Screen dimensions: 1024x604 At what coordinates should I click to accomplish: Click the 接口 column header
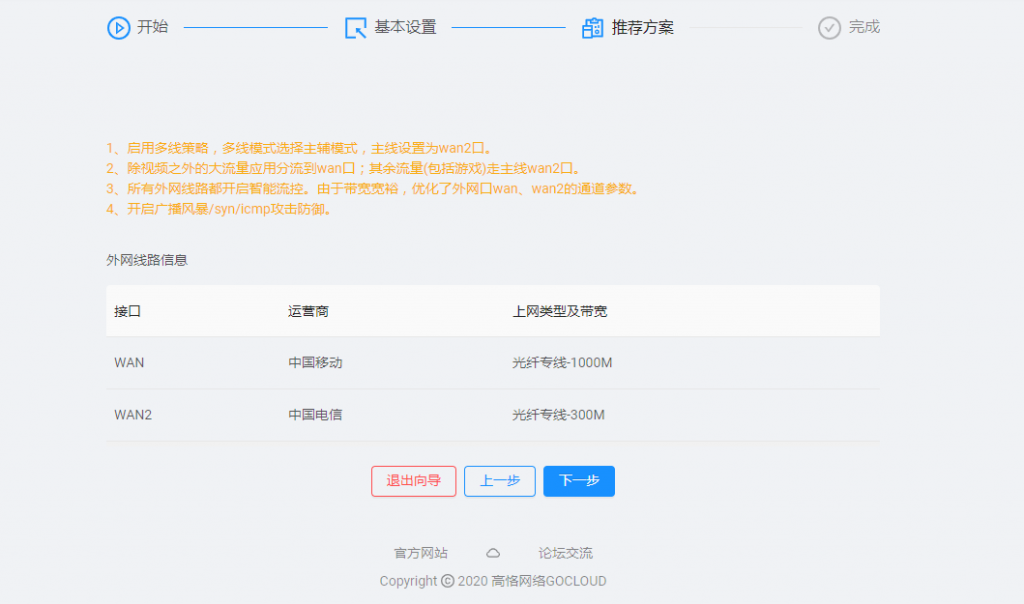pyautogui.click(x=128, y=312)
